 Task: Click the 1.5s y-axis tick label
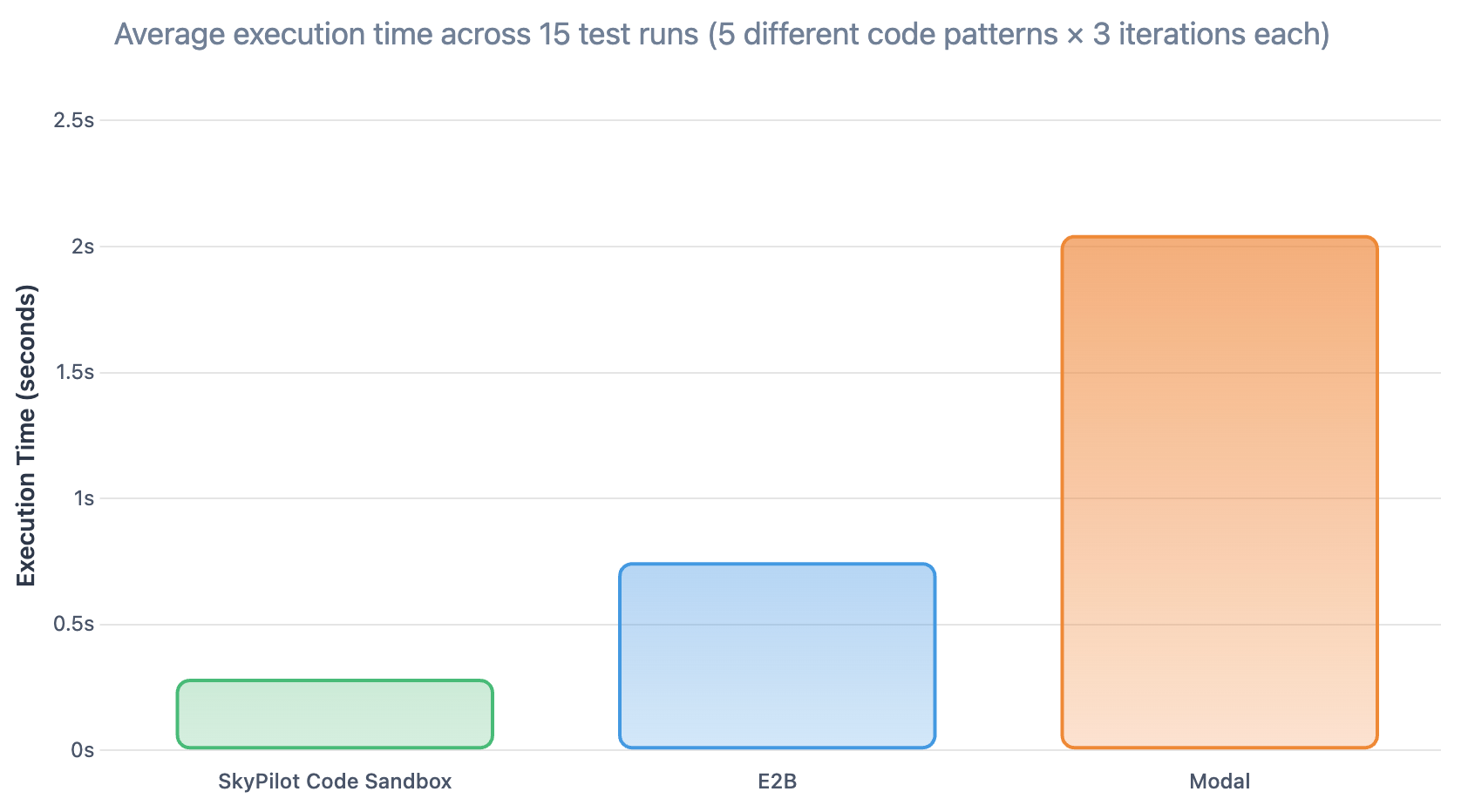pyautogui.click(x=74, y=372)
